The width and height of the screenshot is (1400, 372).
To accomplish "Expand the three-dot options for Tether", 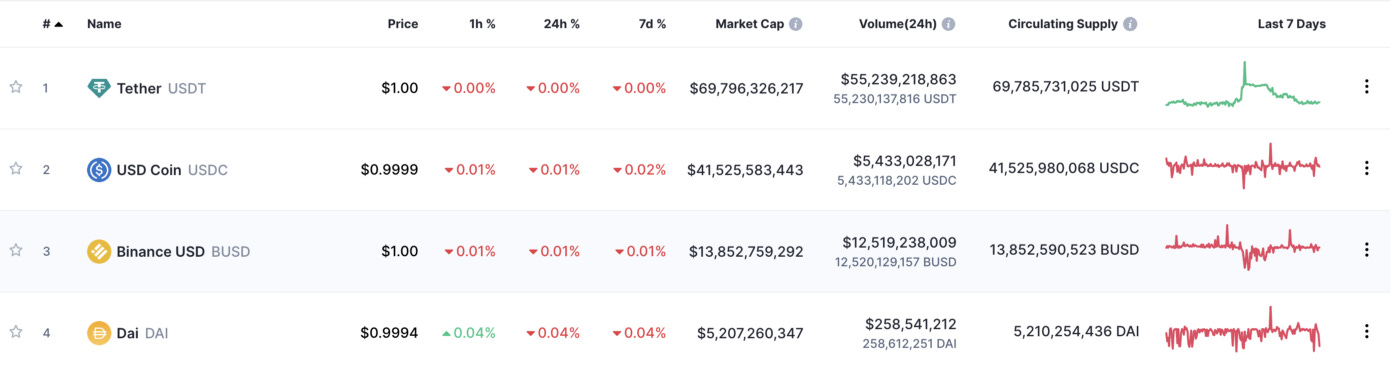I will pyautogui.click(x=1366, y=87).
